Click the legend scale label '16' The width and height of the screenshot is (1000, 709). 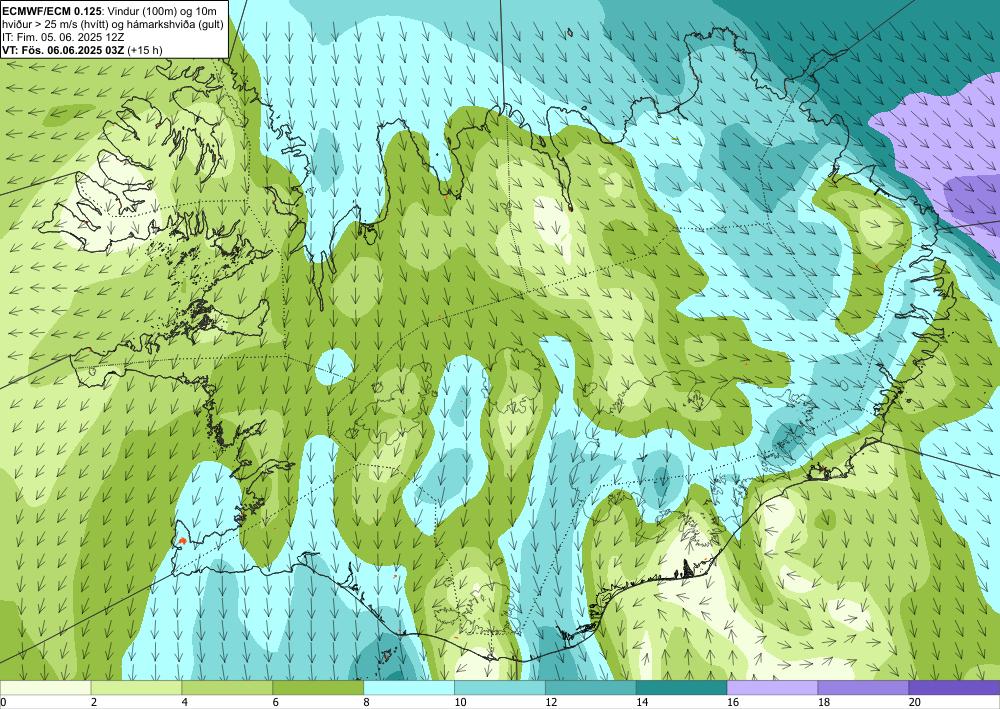click(733, 703)
